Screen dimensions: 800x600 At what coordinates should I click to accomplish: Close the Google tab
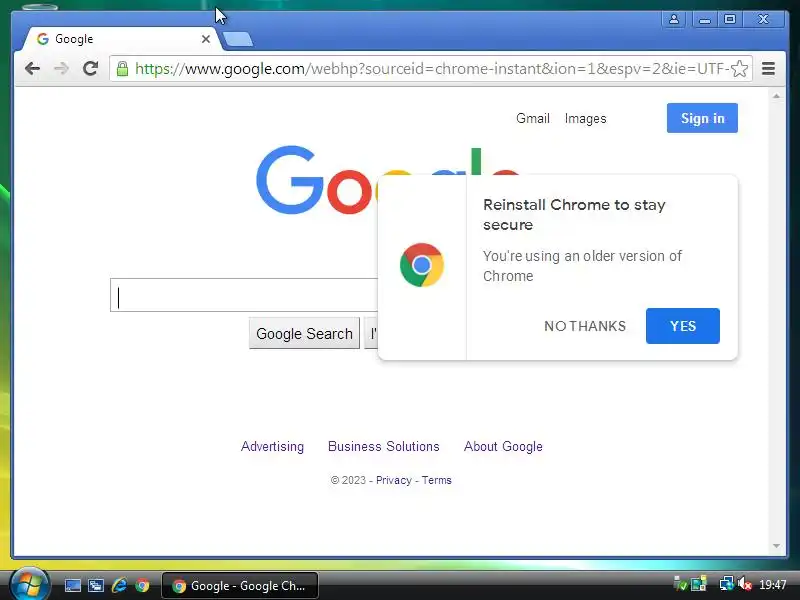pos(206,39)
